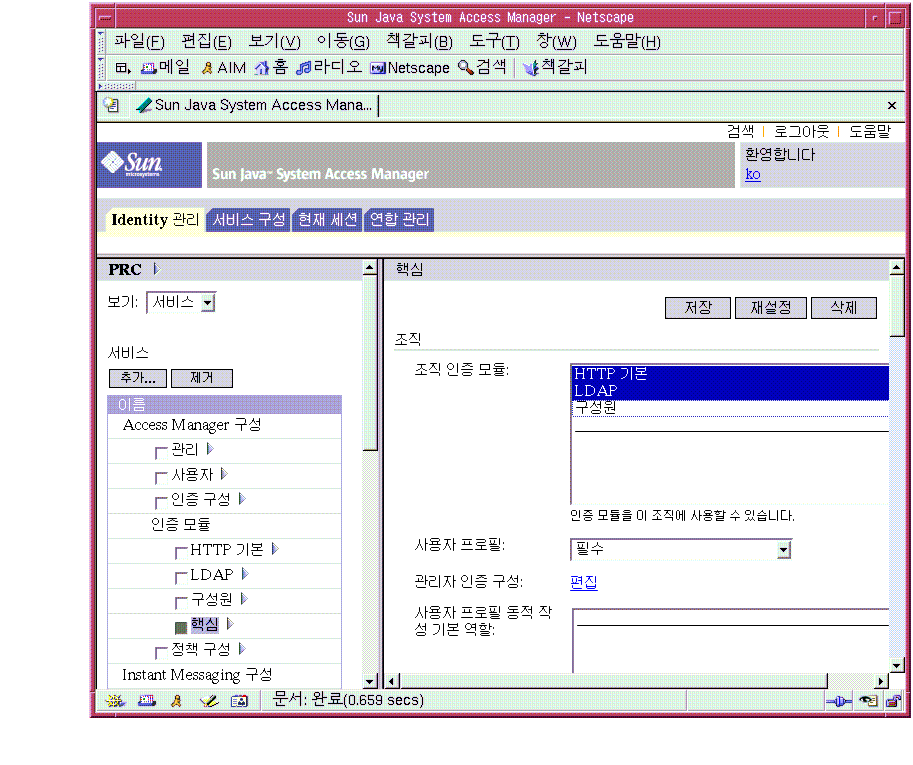
Task: Open Address Book from the status bar icon
Action: [239, 701]
